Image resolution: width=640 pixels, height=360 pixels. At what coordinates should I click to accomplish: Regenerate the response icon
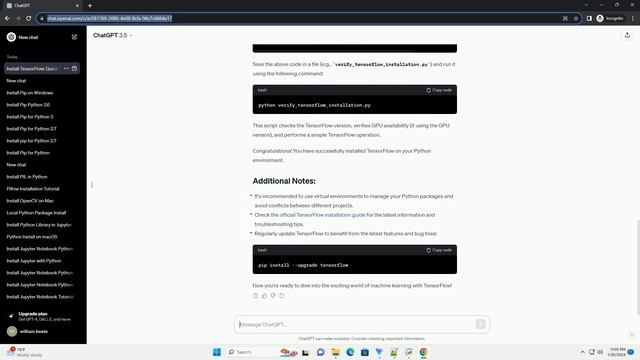pos(282,296)
